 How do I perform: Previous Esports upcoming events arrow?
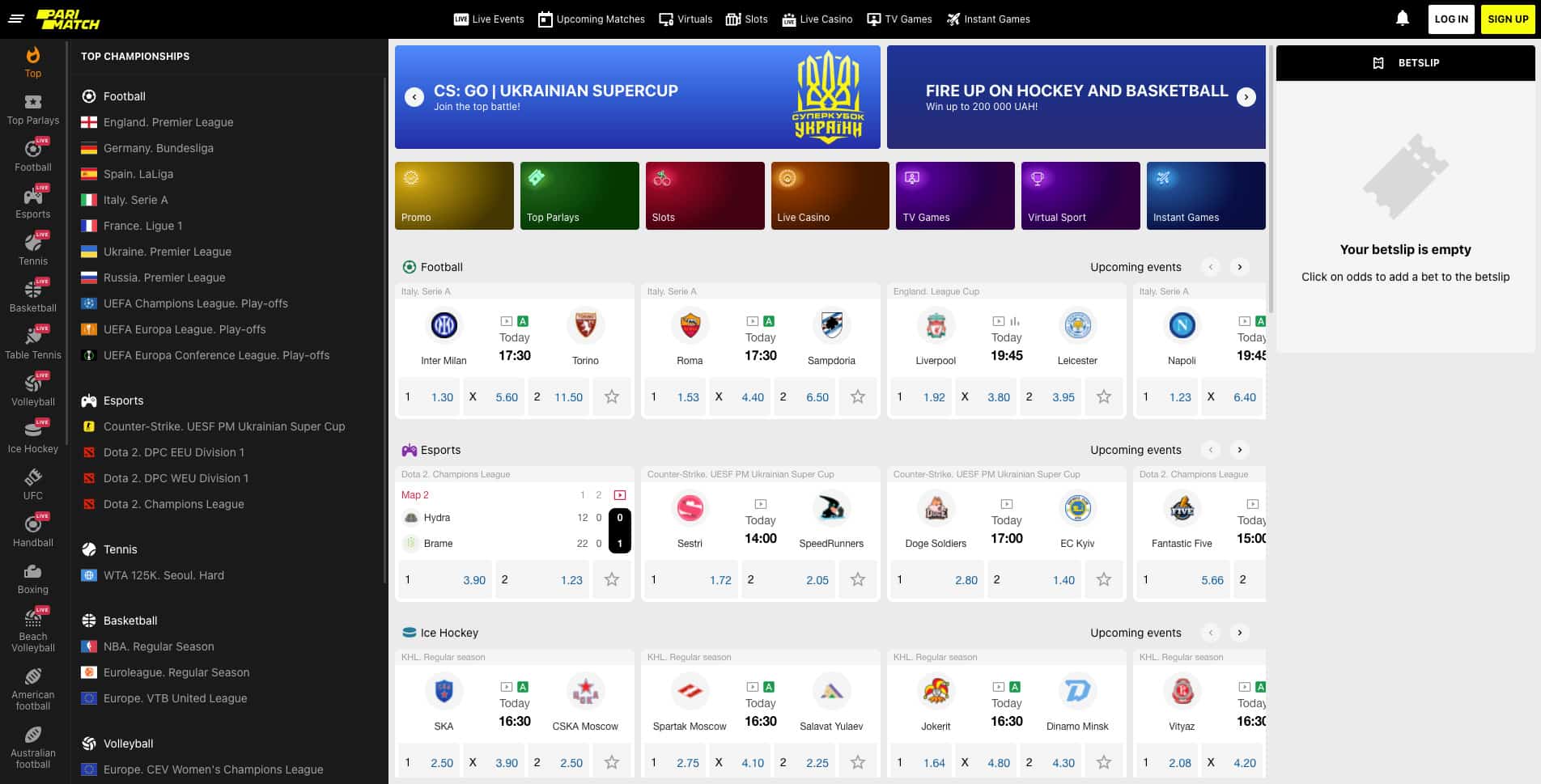point(1211,450)
